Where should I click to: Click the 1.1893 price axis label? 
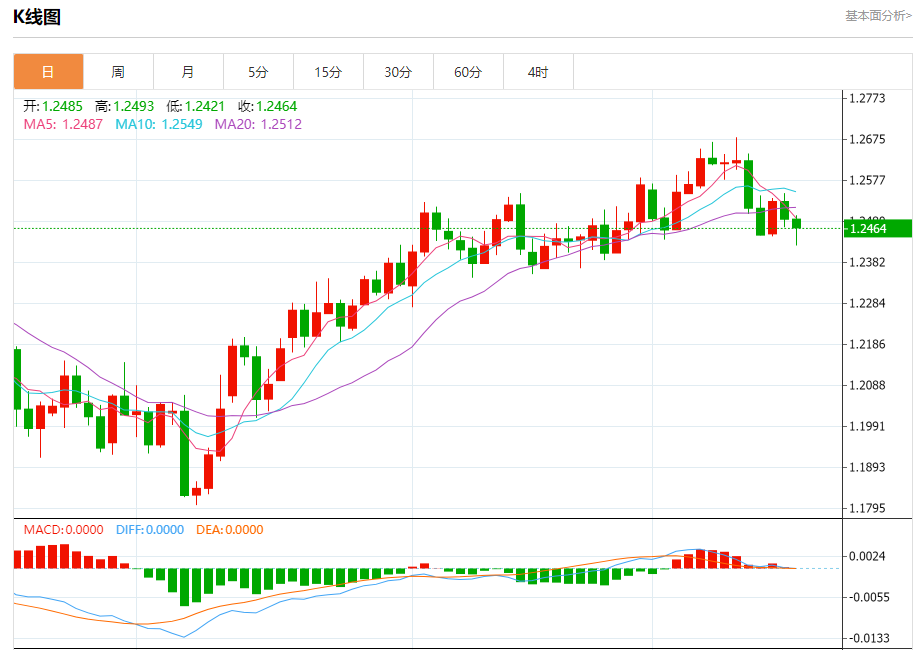[x=867, y=468]
